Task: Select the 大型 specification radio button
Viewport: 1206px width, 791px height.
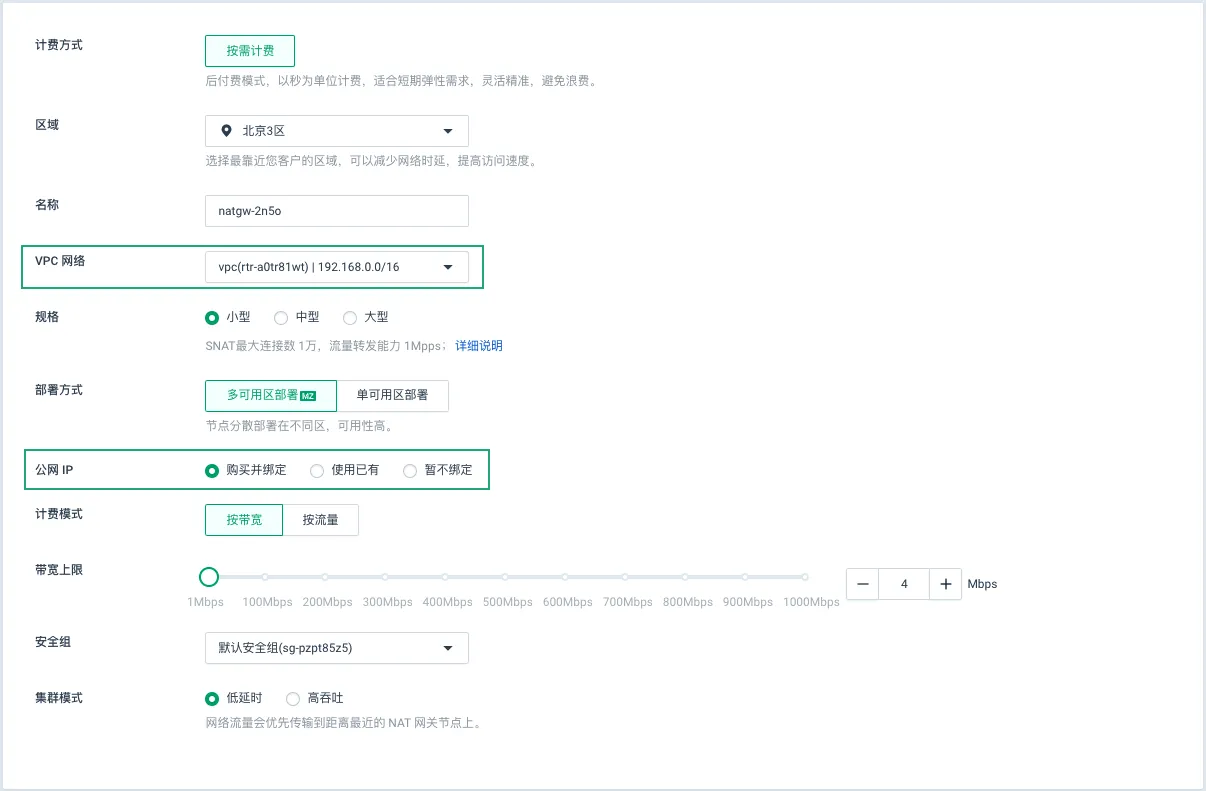Action: (350, 318)
